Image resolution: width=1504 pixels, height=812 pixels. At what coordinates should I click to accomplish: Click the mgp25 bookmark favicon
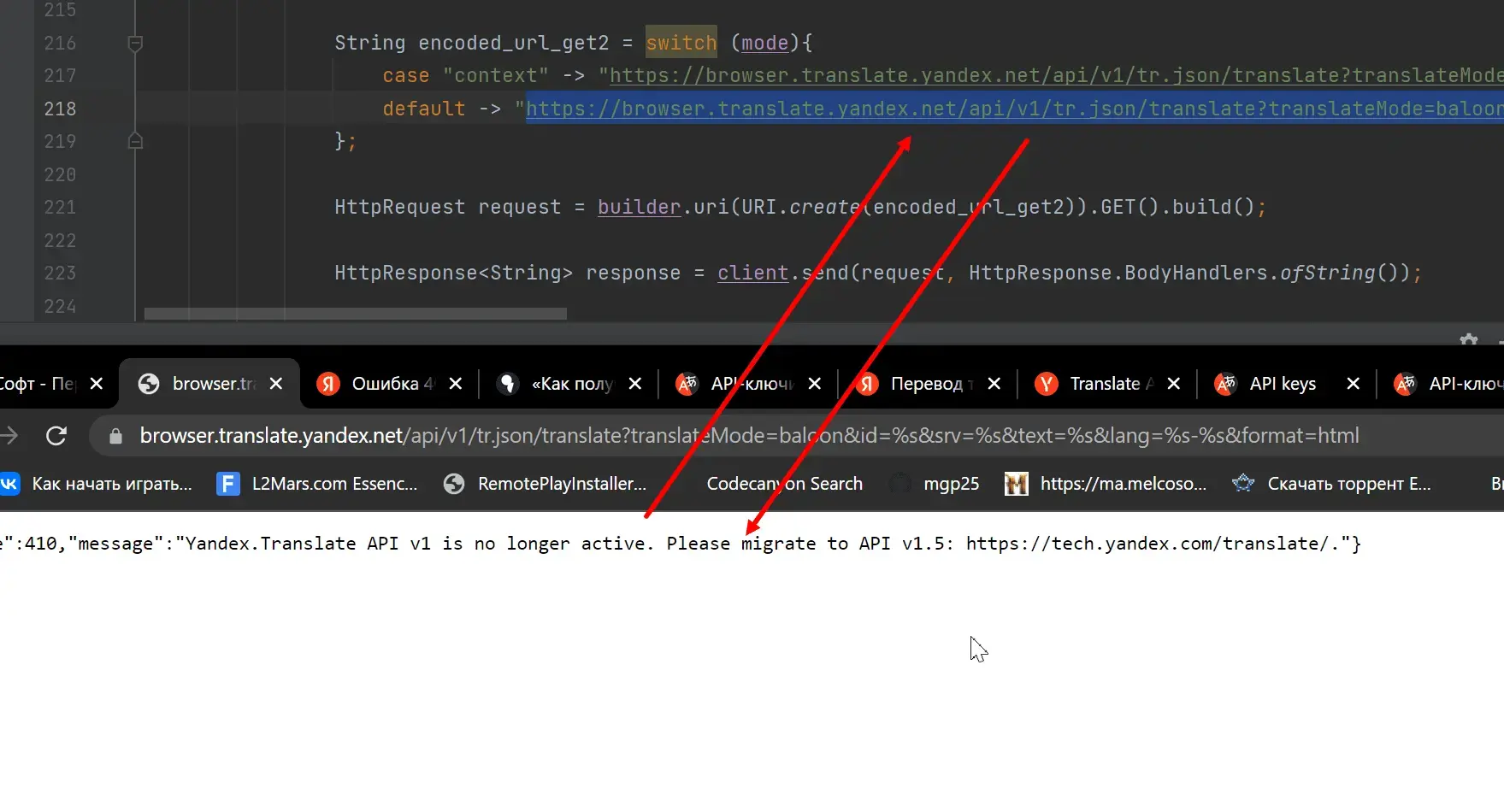pyautogui.click(x=899, y=484)
